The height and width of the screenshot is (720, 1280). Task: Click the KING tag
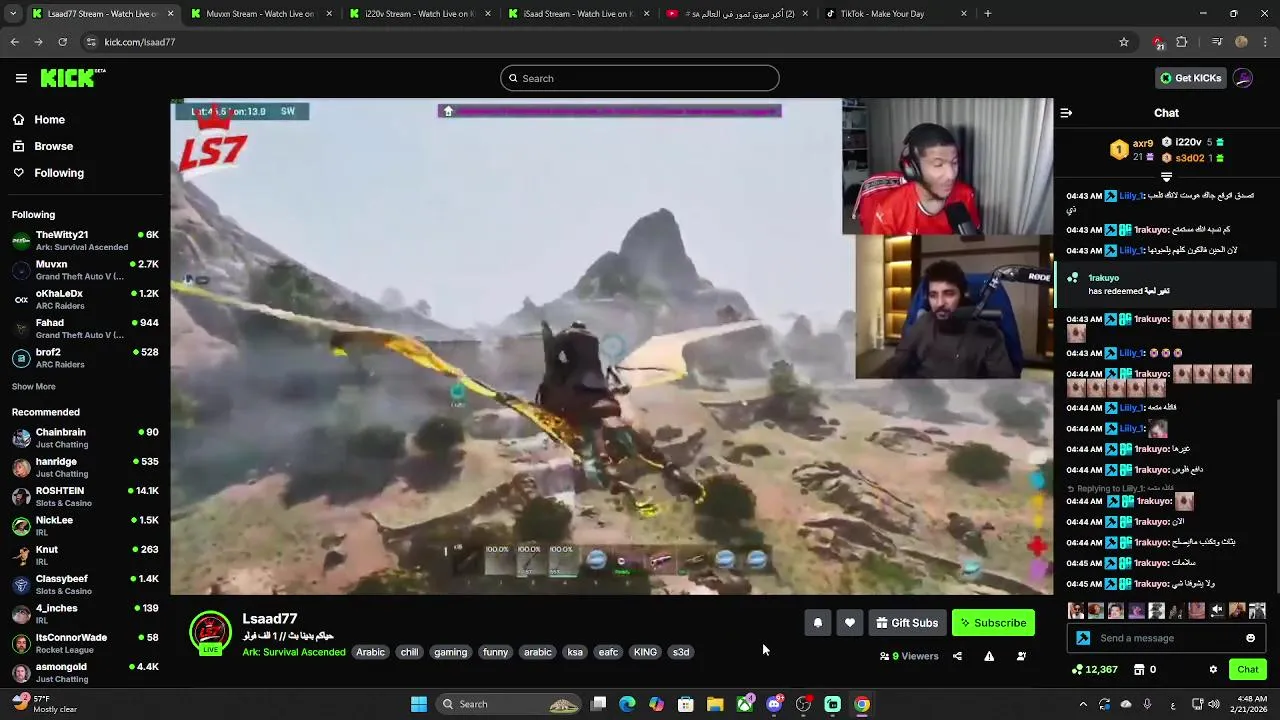pyautogui.click(x=645, y=652)
